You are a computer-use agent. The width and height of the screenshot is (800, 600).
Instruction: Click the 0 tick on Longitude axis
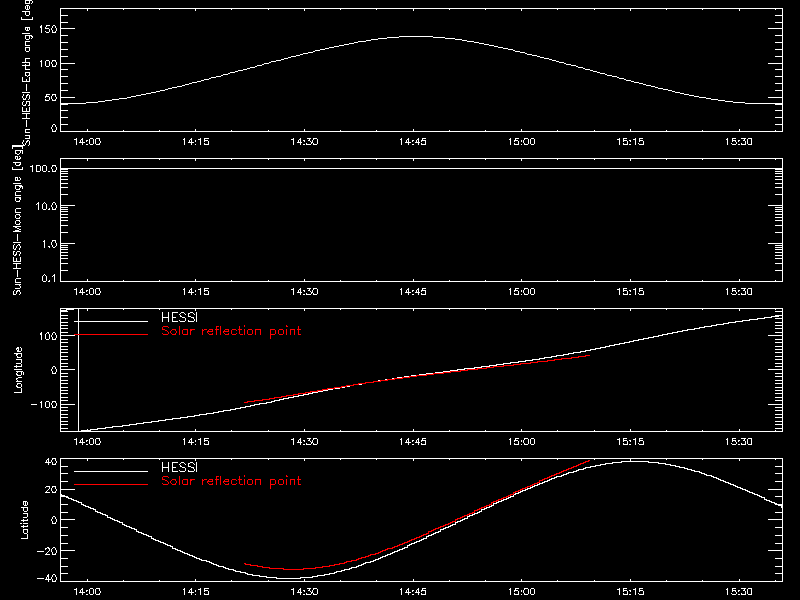point(54,370)
